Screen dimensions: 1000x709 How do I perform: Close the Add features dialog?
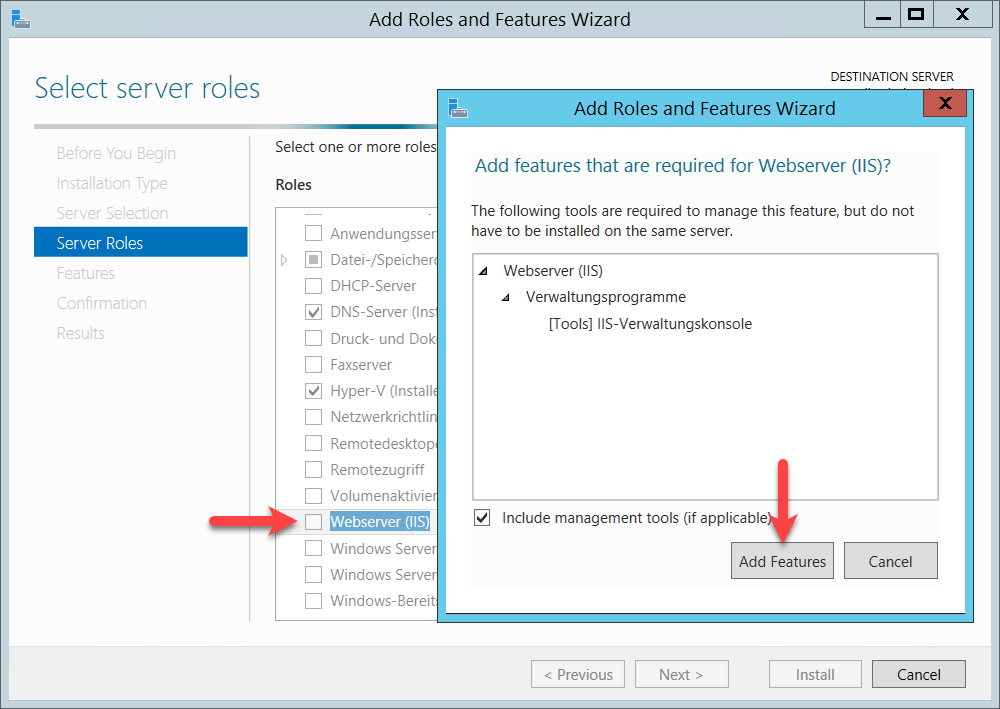click(x=944, y=105)
